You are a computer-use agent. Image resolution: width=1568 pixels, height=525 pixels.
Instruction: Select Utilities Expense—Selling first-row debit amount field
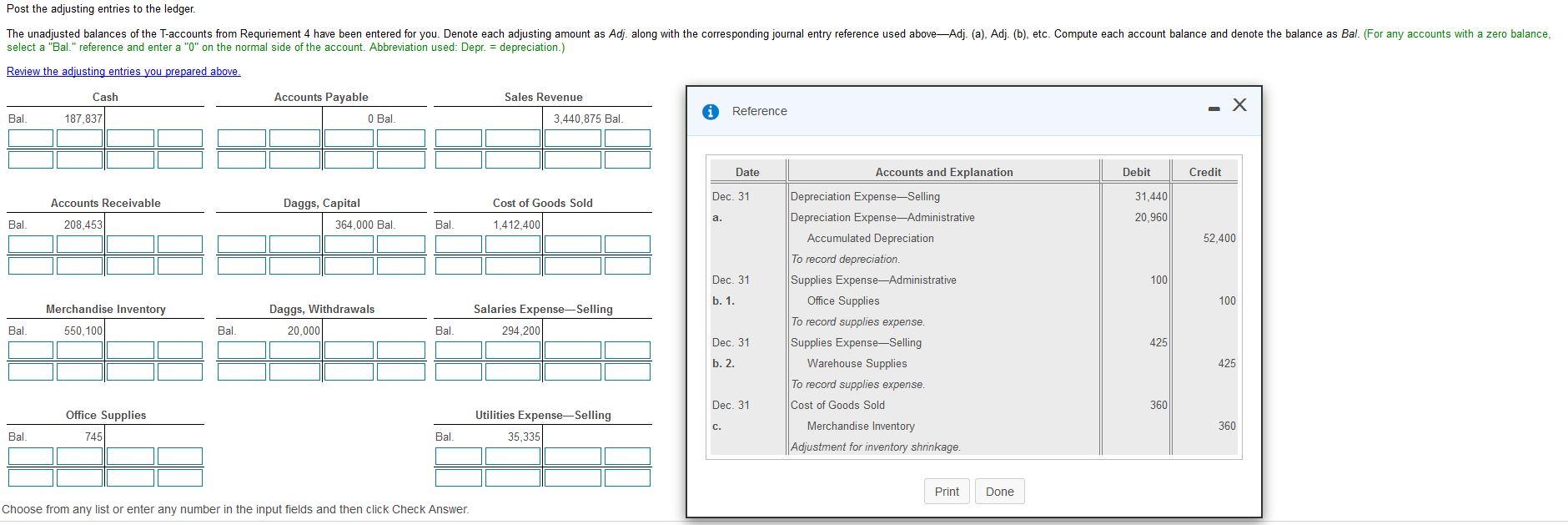[x=513, y=457]
